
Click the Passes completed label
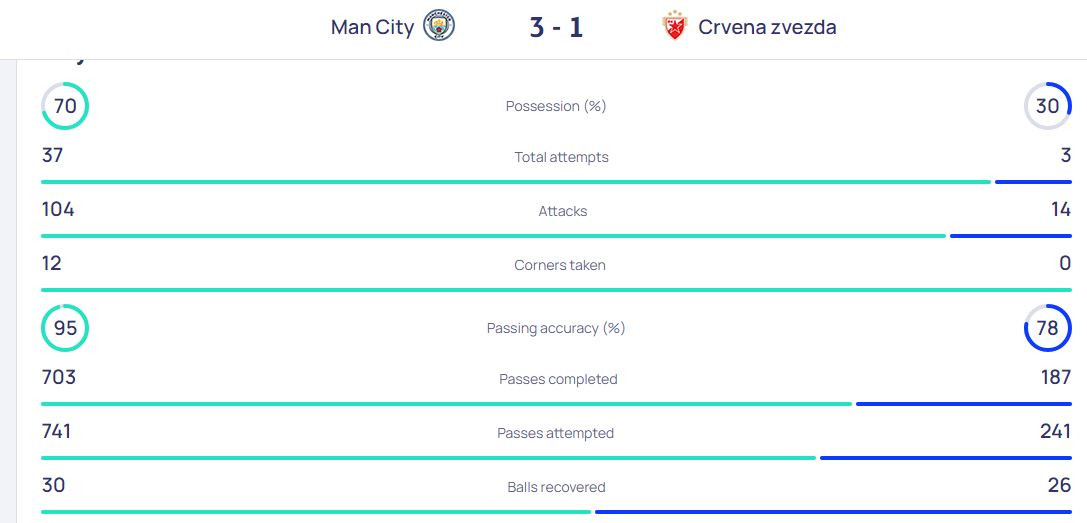558,379
